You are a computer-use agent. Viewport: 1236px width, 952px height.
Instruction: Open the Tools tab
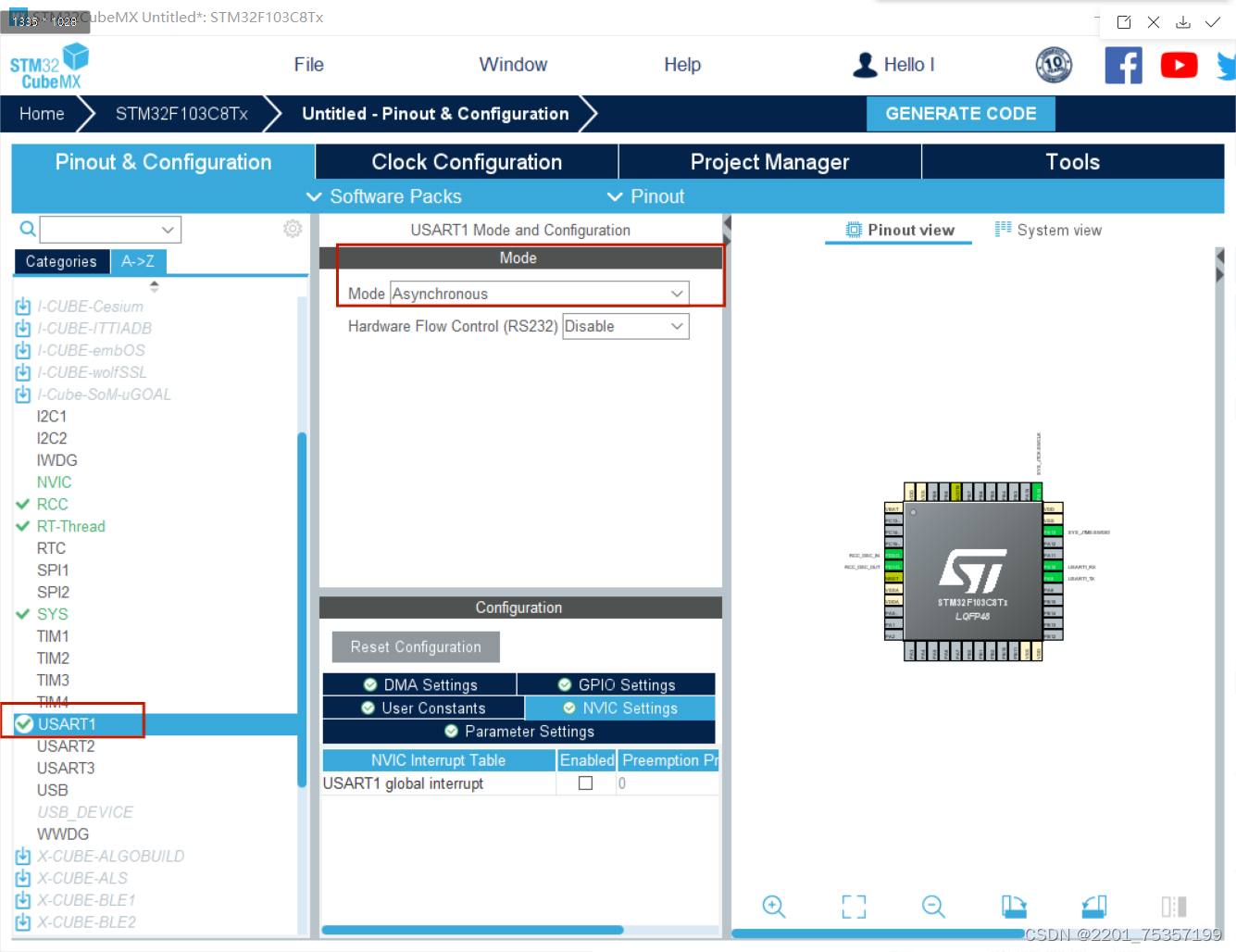(x=1073, y=162)
